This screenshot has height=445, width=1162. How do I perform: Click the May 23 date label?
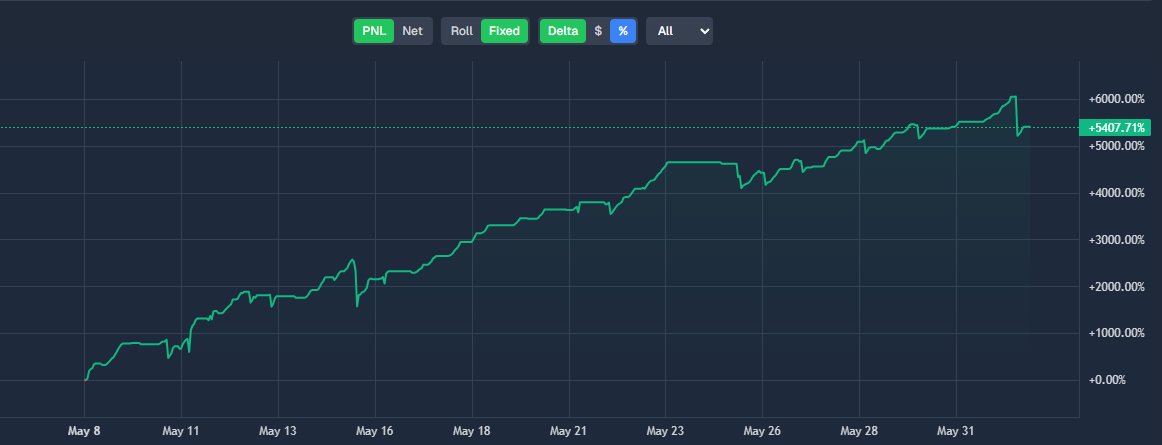[665, 431]
